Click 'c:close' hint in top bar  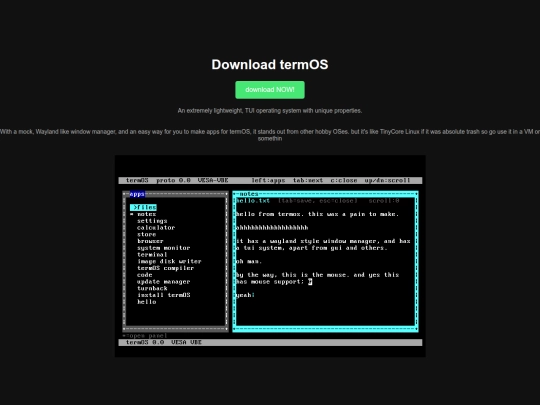click(344, 180)
